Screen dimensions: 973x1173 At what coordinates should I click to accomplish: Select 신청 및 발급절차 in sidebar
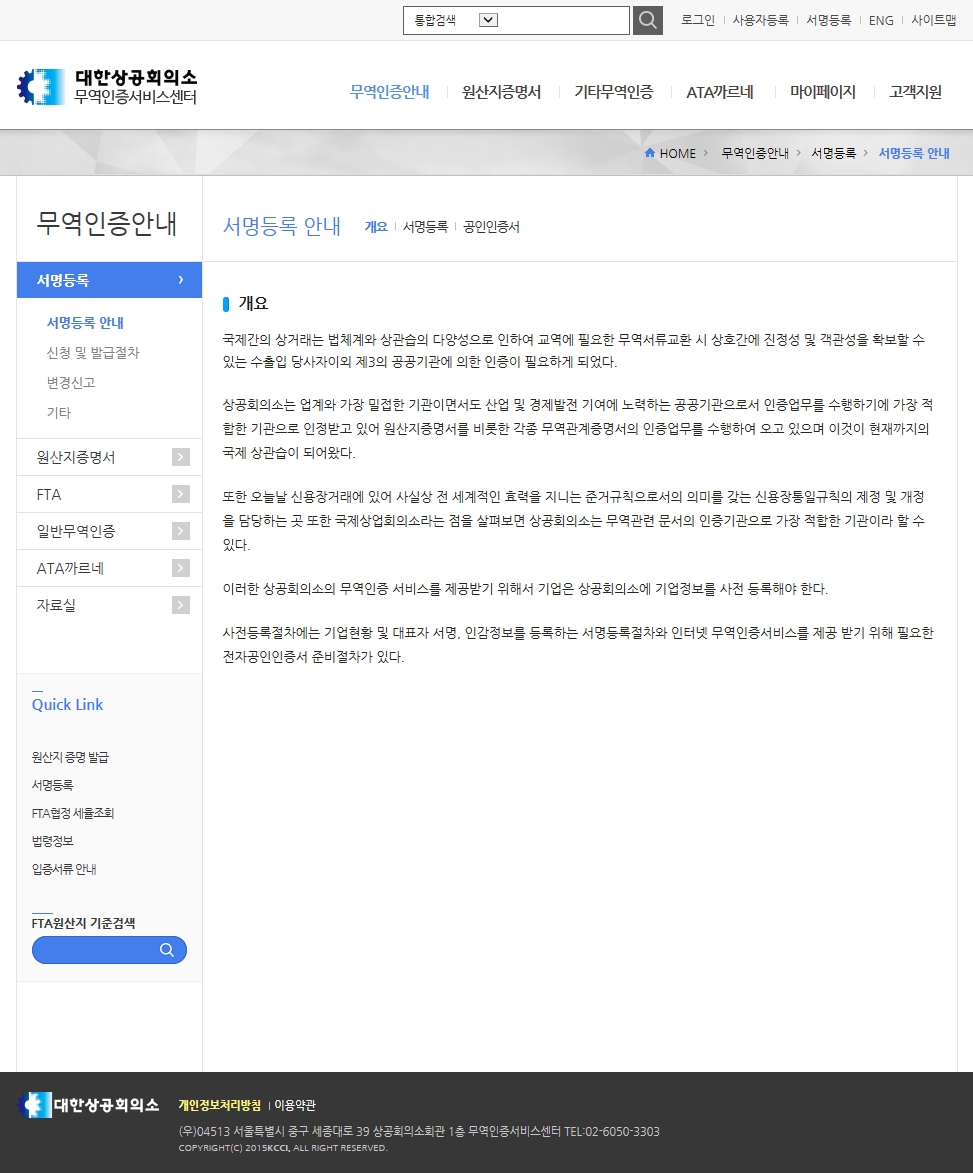(x=93, y=352)
